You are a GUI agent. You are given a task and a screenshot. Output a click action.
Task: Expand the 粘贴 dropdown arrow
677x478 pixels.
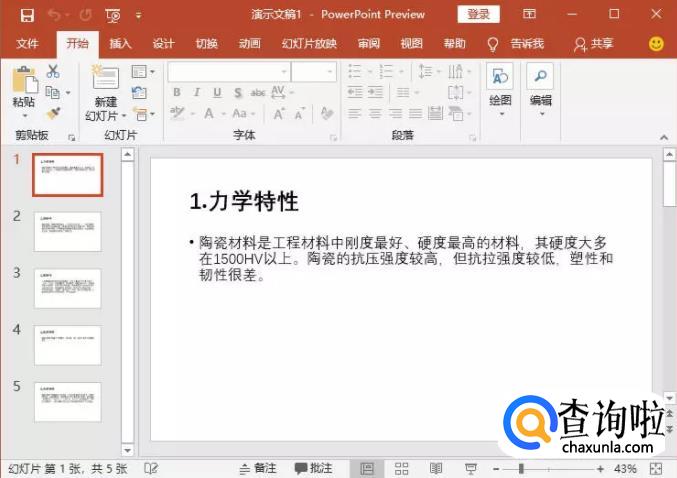25,115
